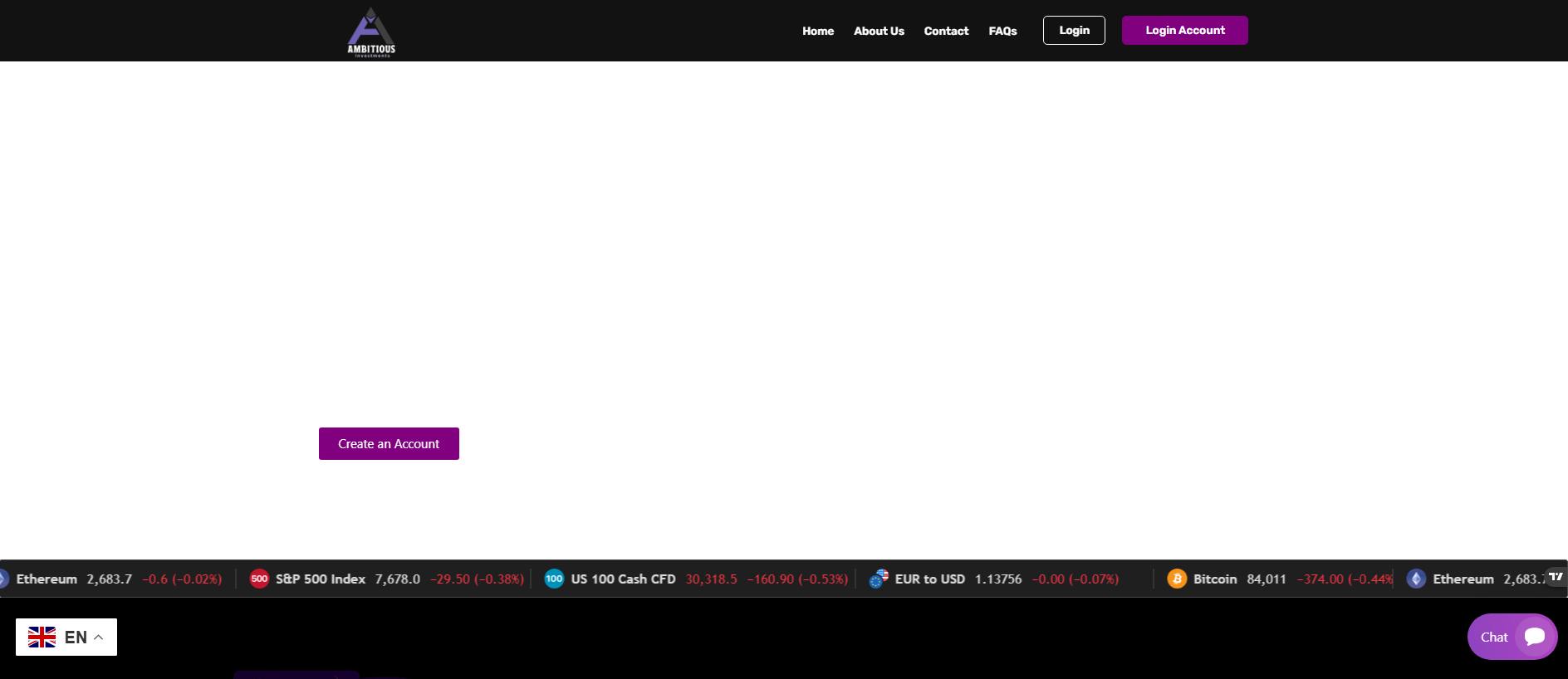Screen dimensions: 1568x679
Task: Click the orange Bitcoin icon
Action: click(1177, 579)
